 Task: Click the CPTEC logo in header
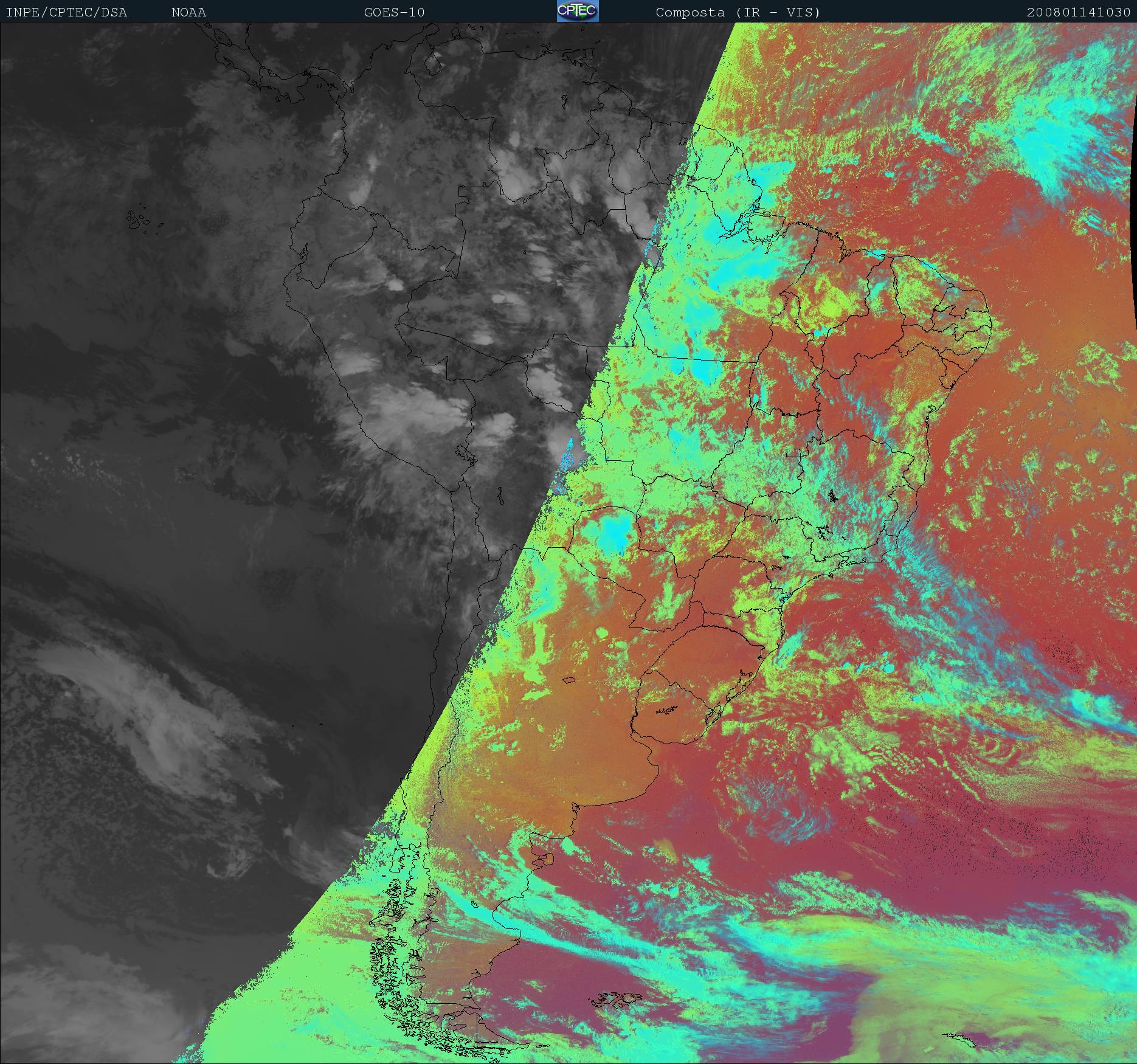pyautogui.click(x=577, y=12)
